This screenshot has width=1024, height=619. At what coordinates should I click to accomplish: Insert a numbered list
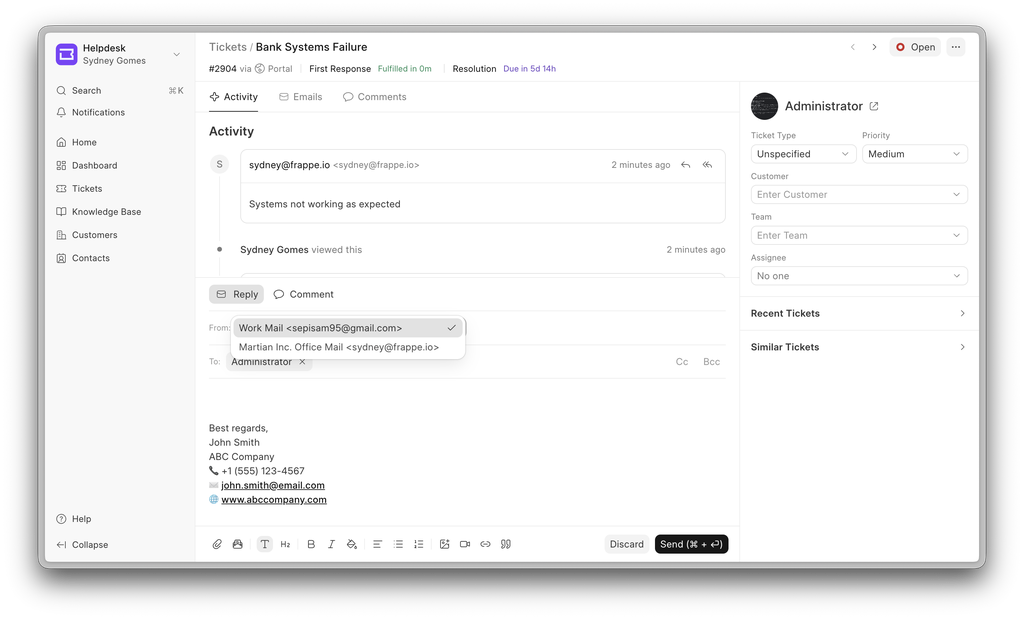(418, 544)
